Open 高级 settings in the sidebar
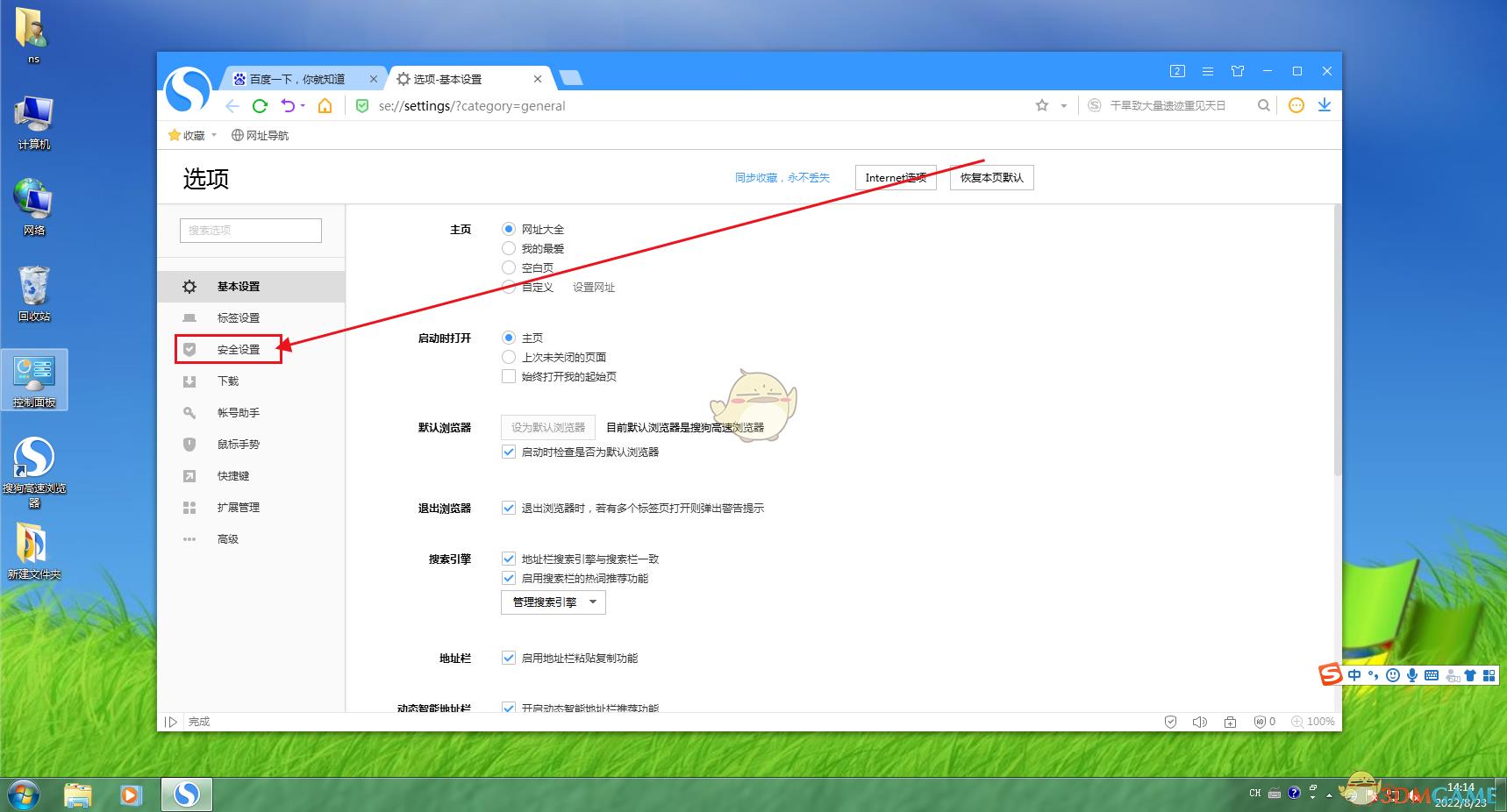 point(251,539)
